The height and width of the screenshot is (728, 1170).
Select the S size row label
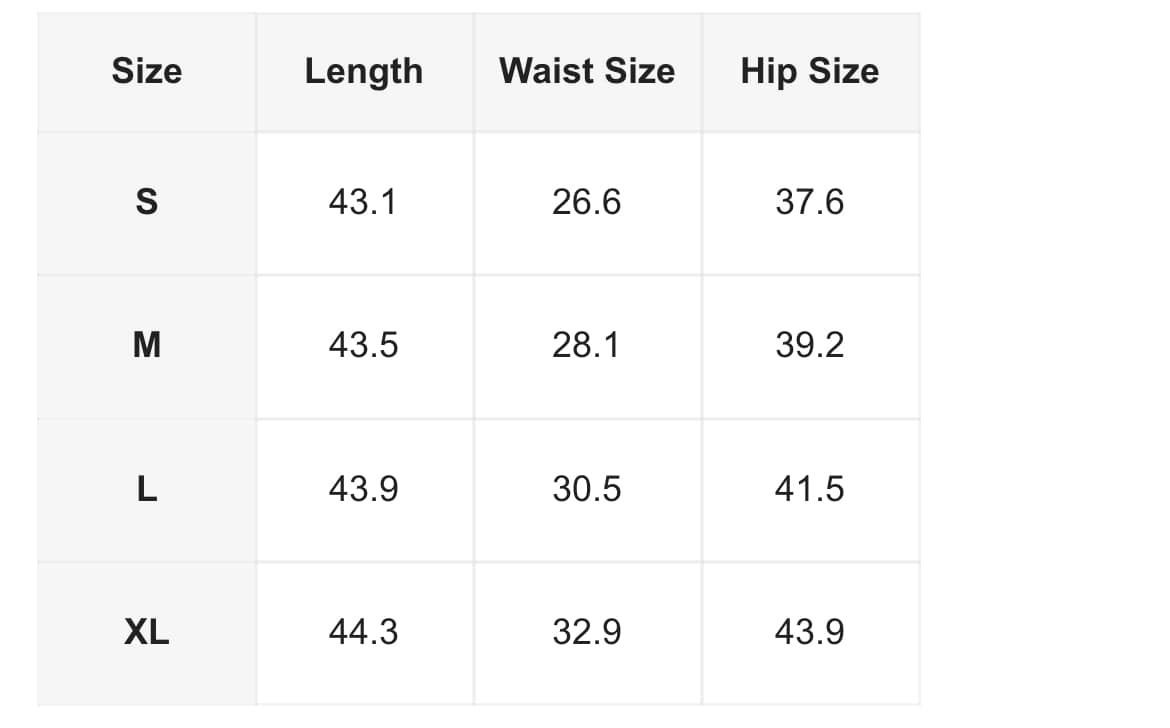(x=147, y=202)
